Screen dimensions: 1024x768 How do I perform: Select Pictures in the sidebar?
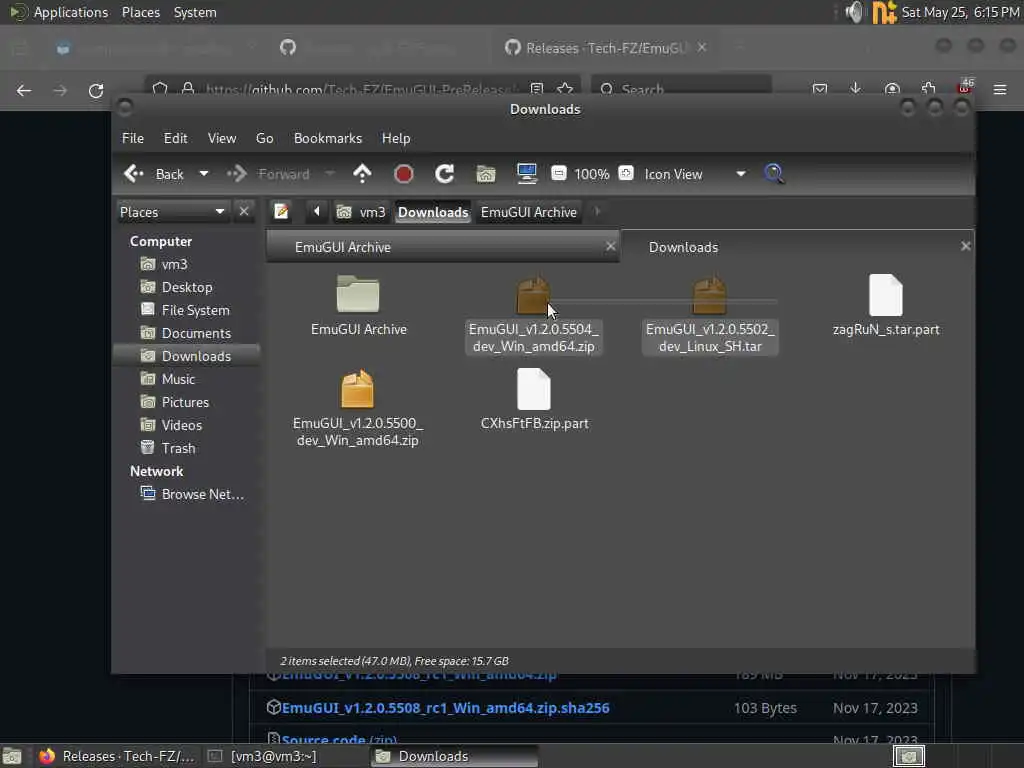186,402
